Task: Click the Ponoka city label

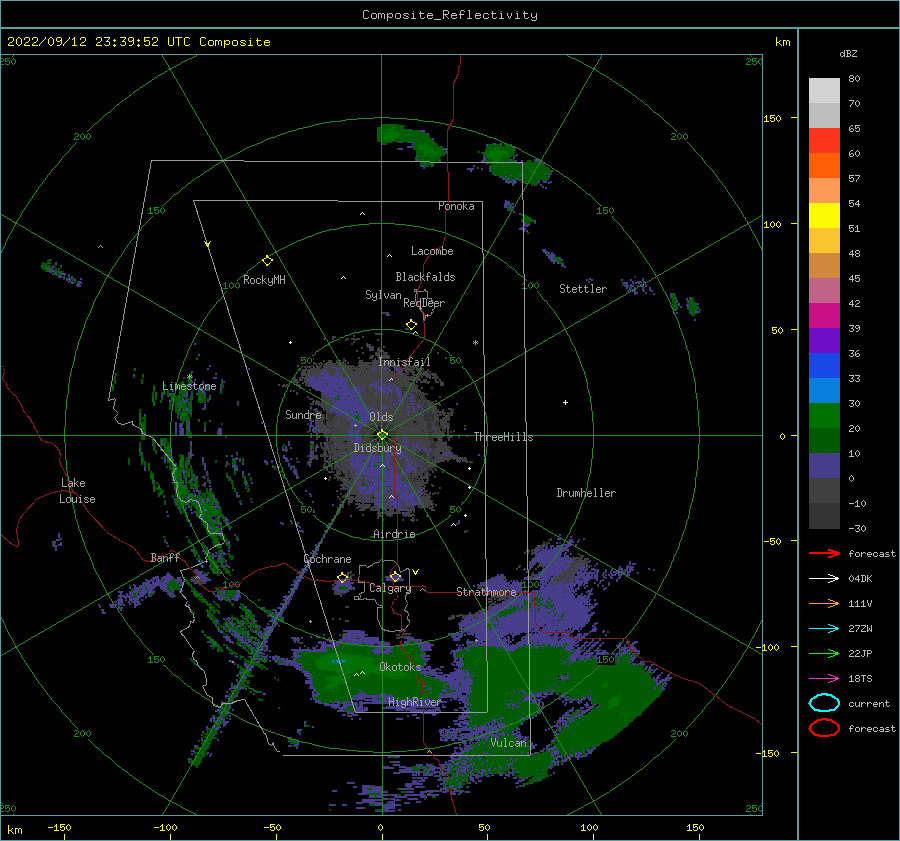Action: [x=456, y=206]
